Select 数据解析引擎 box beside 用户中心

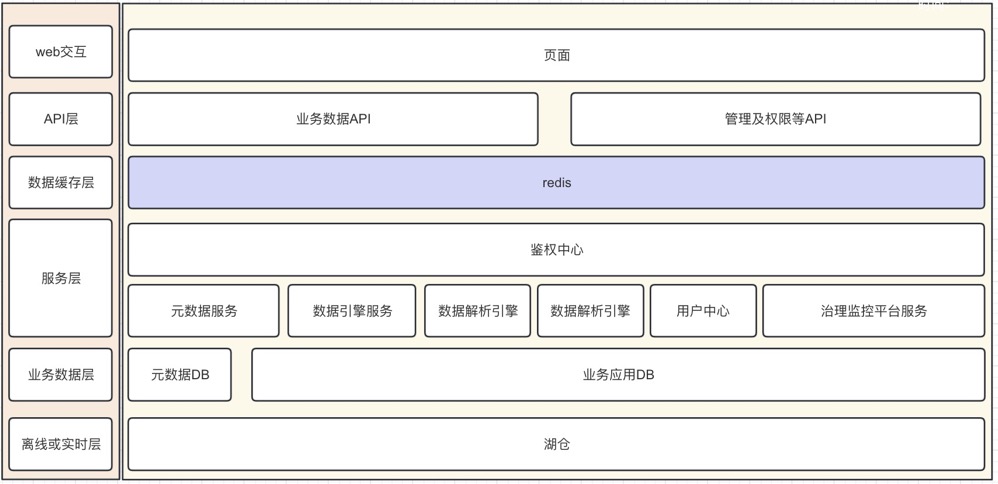pyautogui.click(x=590, y=311)
